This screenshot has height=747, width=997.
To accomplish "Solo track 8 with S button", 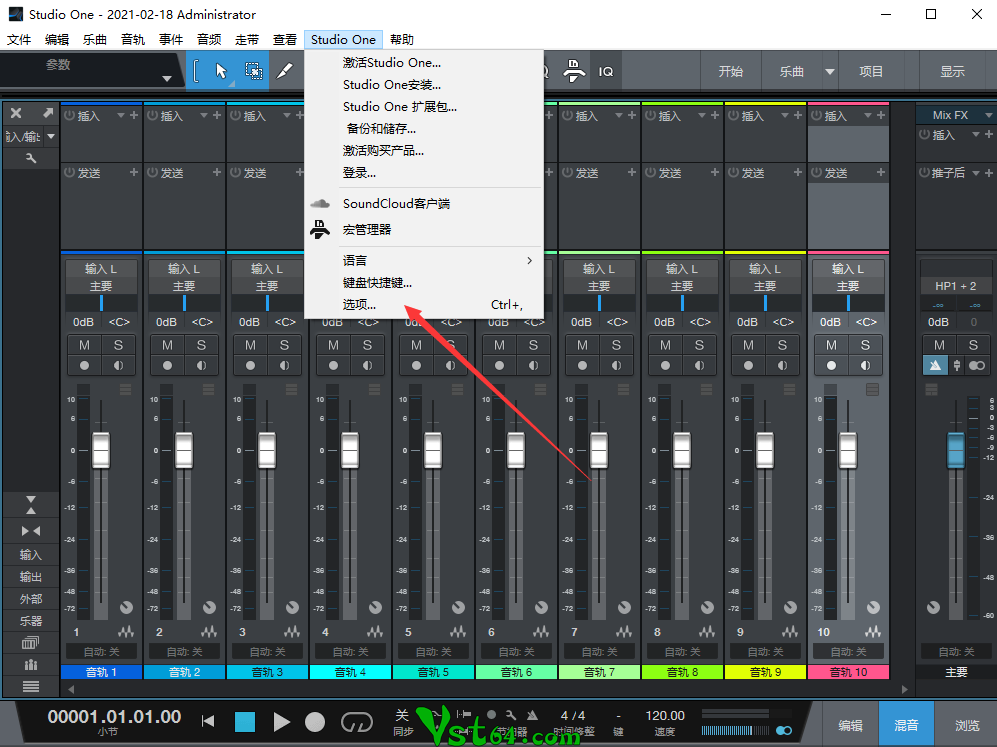I will point(699,345).
